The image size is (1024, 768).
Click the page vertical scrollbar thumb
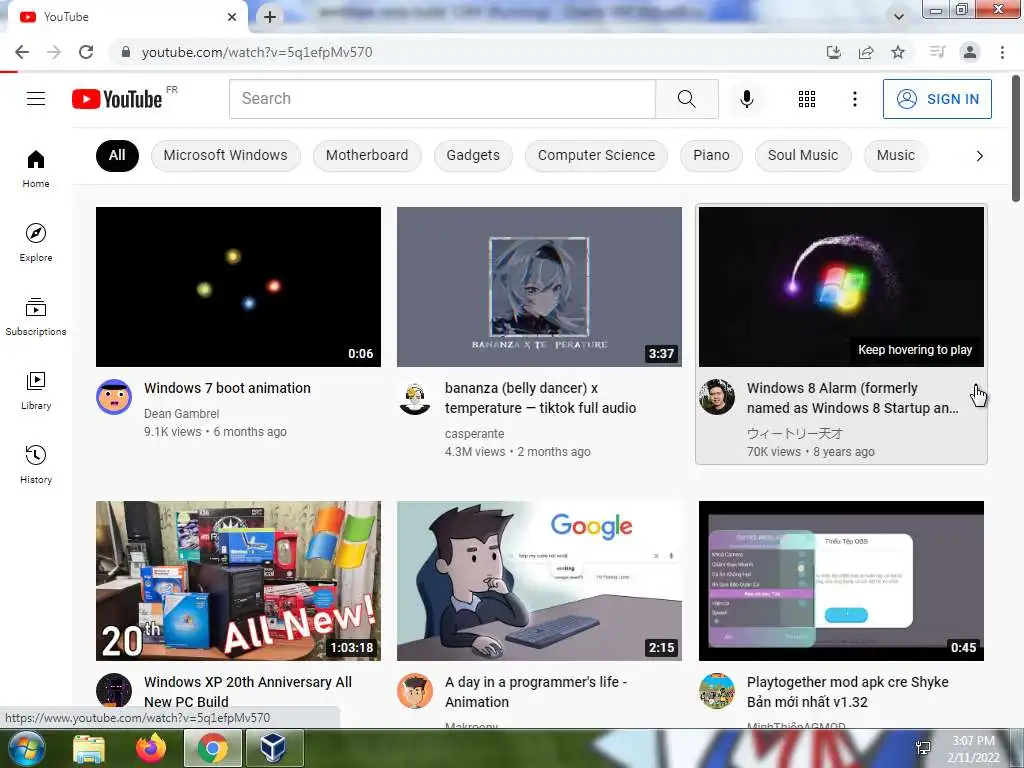pyautogui.click(x=1016, y=138)
